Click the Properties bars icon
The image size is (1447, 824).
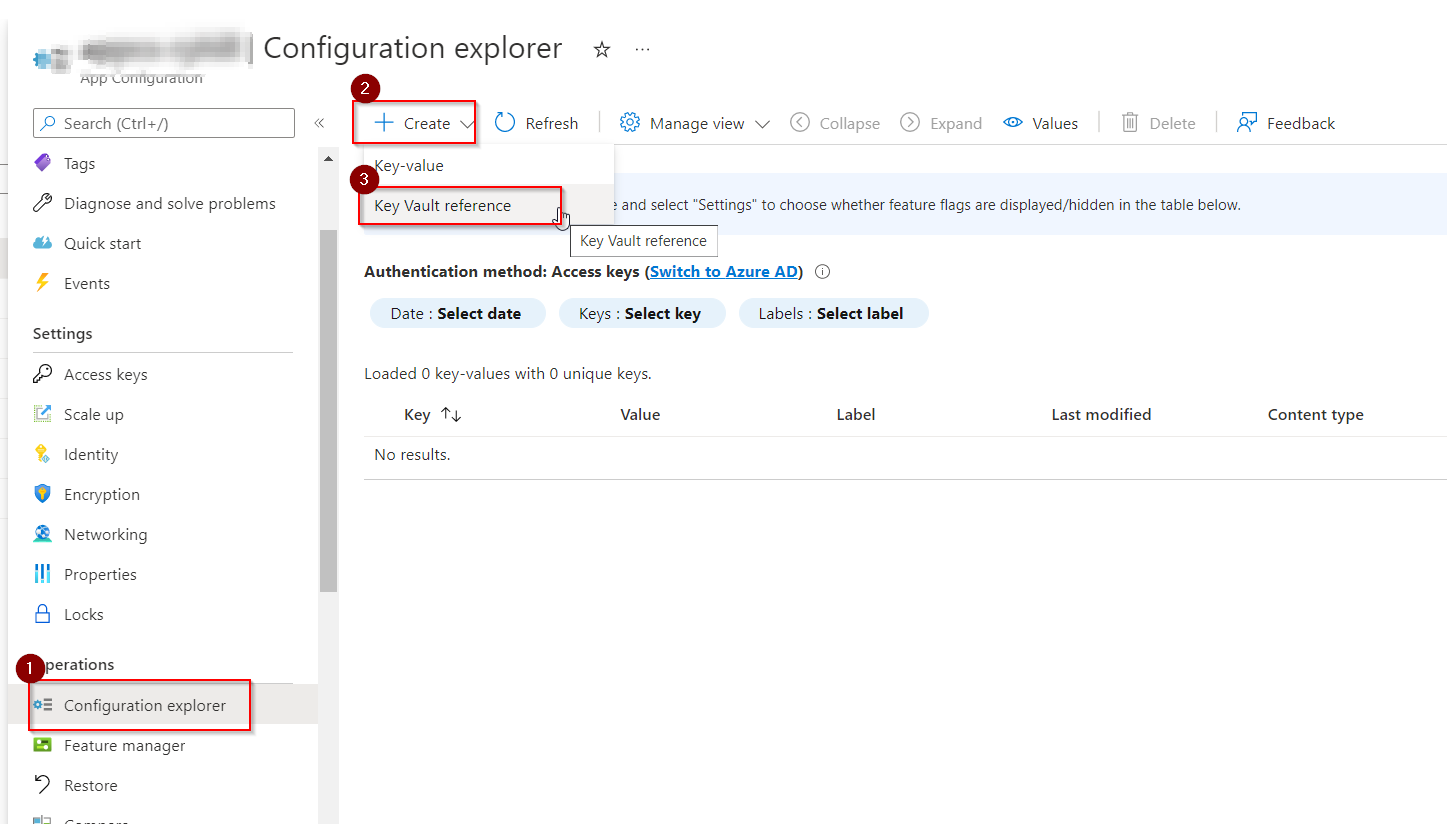(x=42, y=574)
